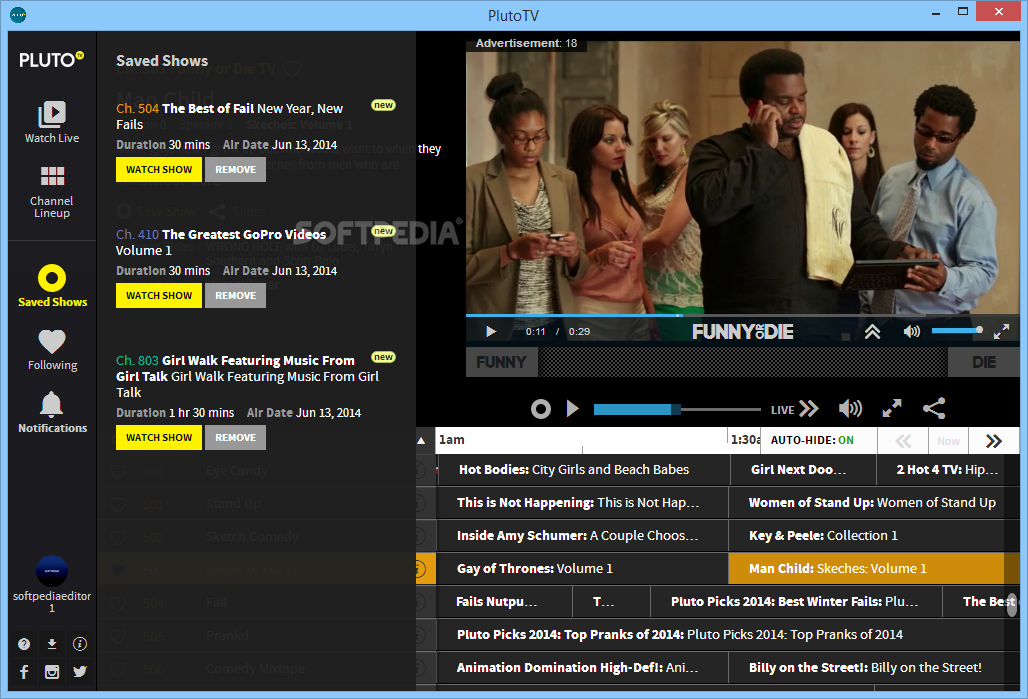Visit the Instagram icon link

52,671
